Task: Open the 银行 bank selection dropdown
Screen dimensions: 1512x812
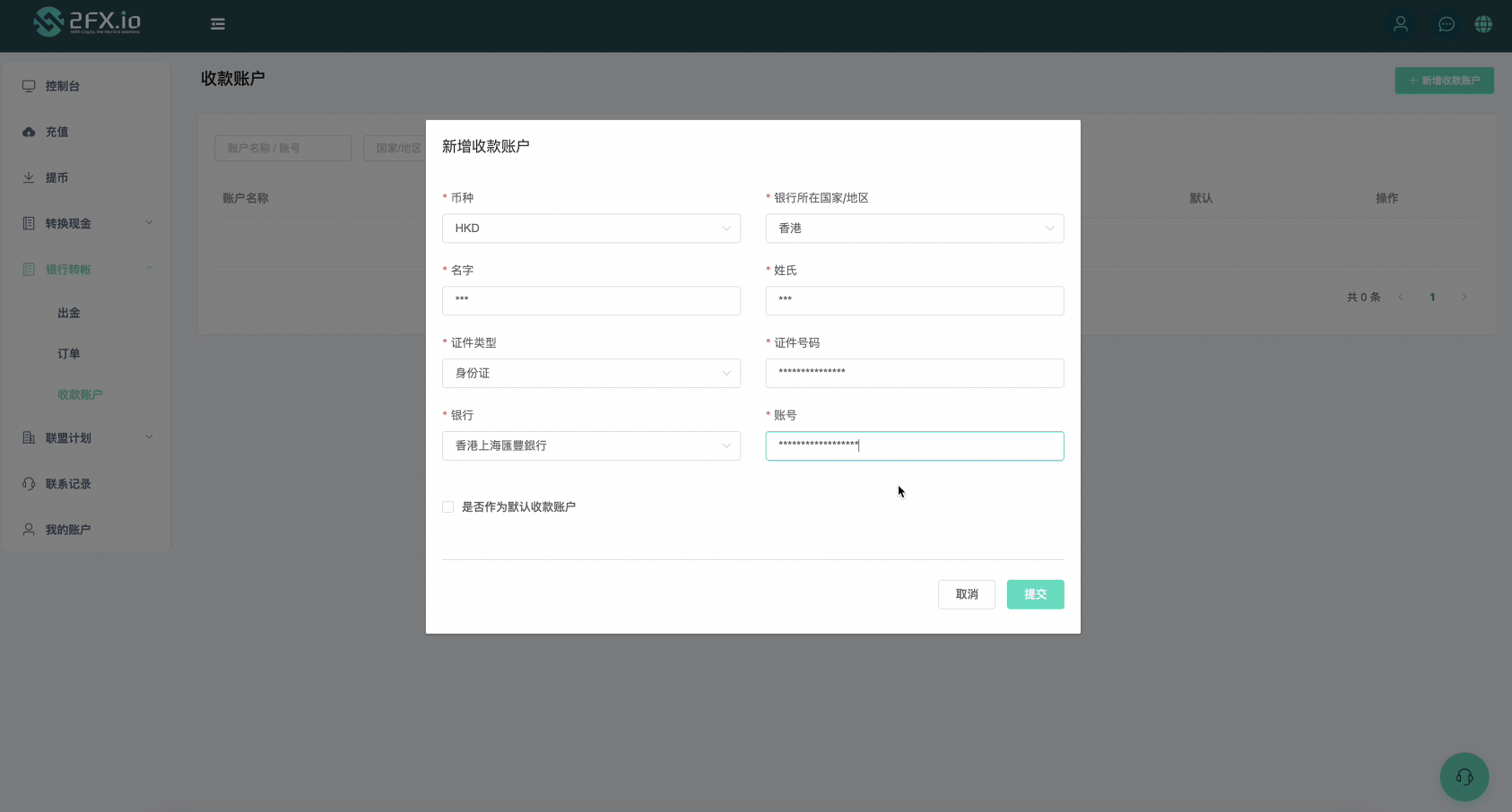Action: point(591,445)
